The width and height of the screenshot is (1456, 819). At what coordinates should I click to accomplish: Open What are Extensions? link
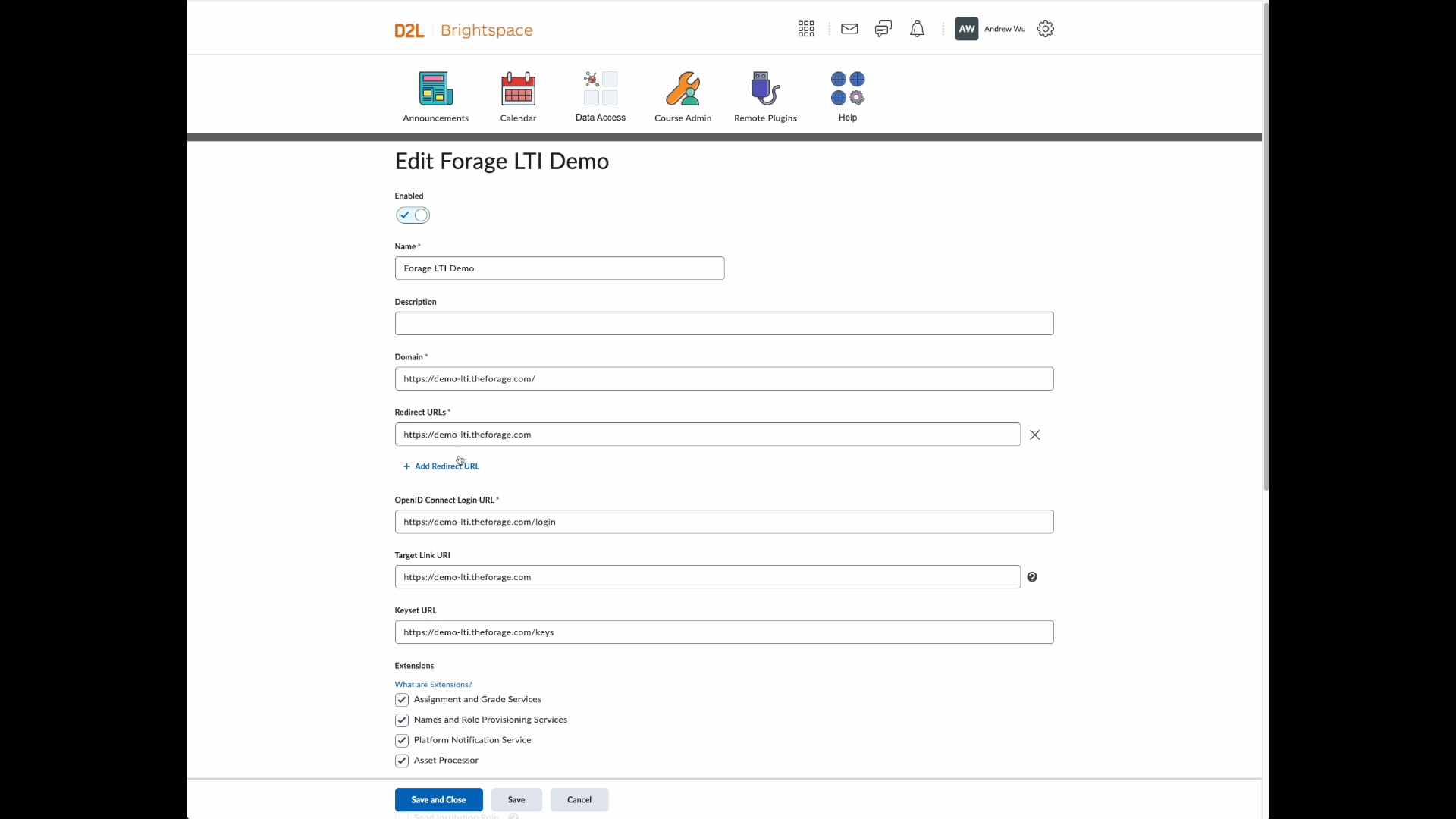tap(433, 684)
